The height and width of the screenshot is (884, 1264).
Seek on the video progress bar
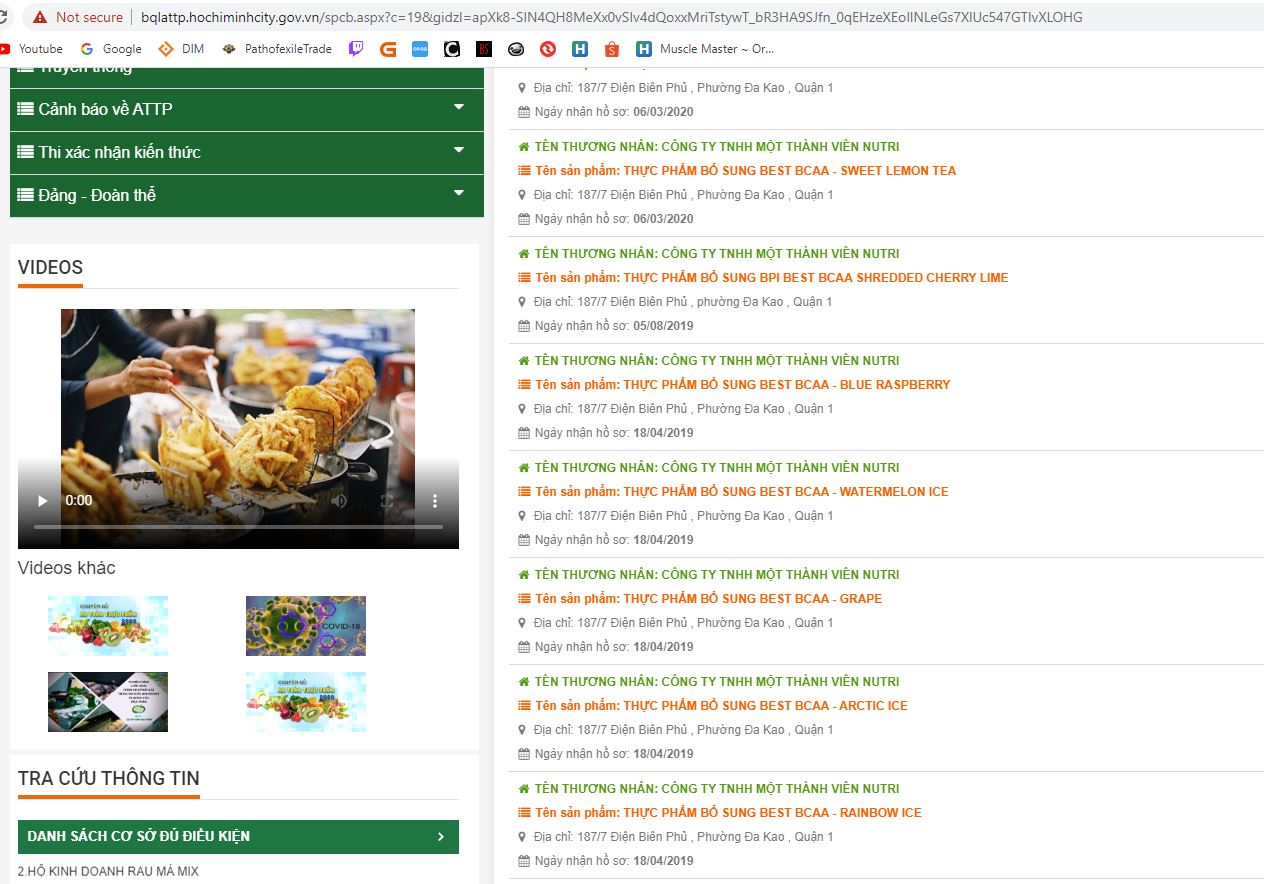click(x=238, y=527)
